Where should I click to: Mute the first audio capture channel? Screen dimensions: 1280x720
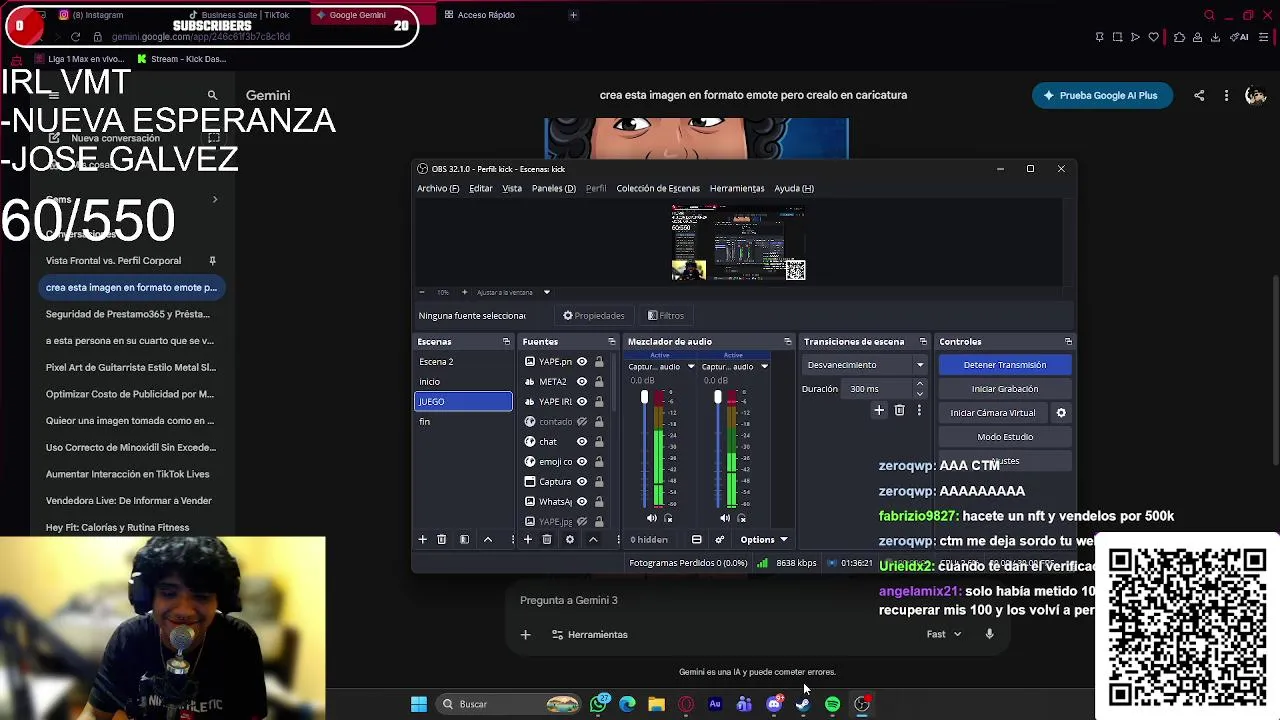pyautogui.click(x=652, y=518)
